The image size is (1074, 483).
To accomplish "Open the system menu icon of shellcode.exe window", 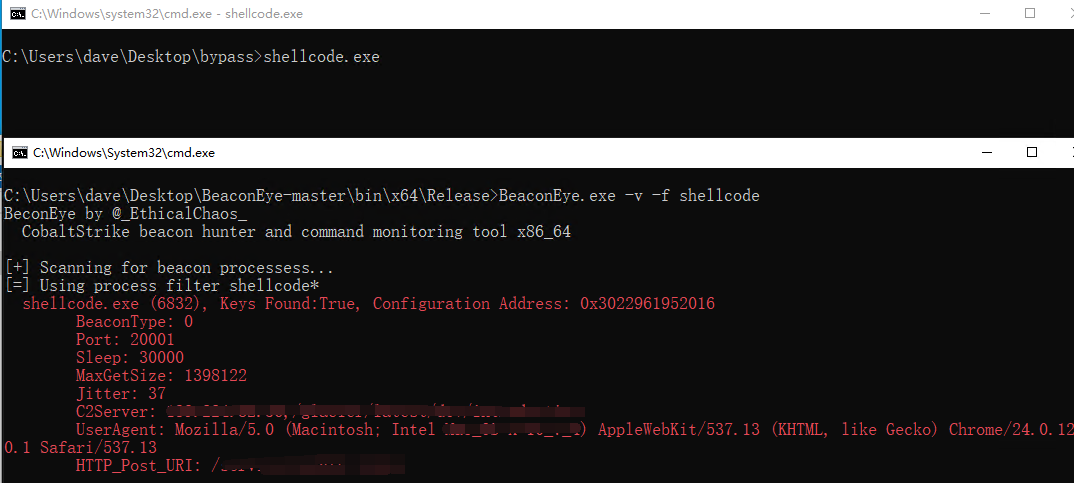I will pos(18,14).
